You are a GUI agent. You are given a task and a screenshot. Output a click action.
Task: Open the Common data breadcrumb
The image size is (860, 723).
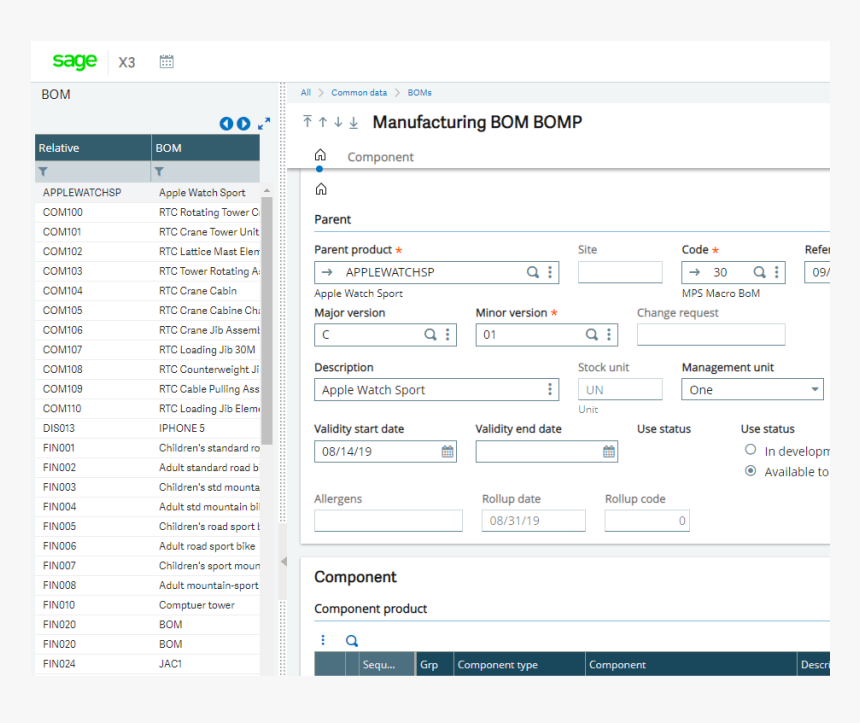click(359, 93)
